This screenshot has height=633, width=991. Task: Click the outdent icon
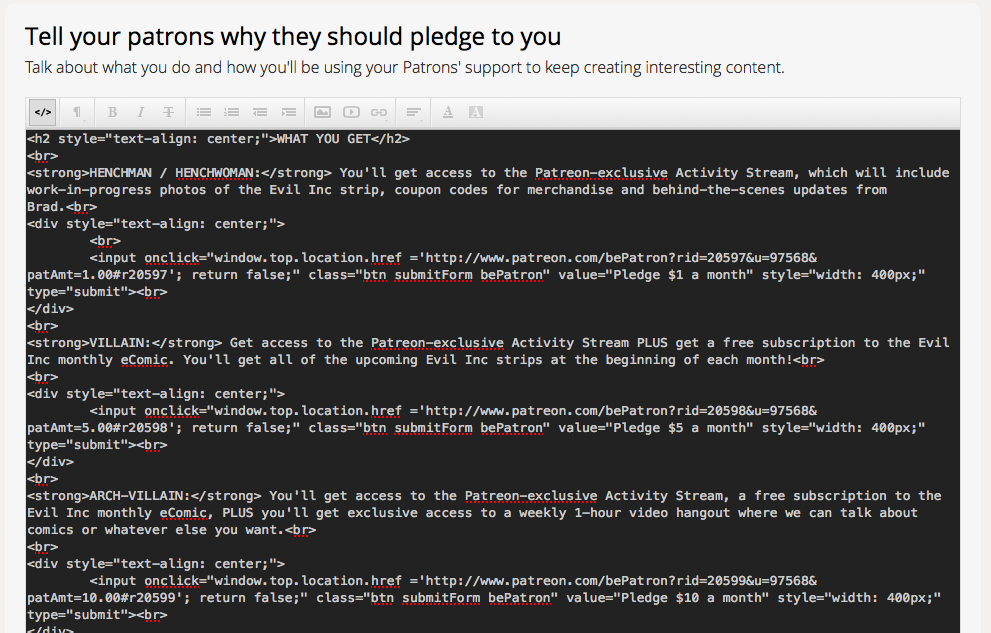click(x=260, y=112)
